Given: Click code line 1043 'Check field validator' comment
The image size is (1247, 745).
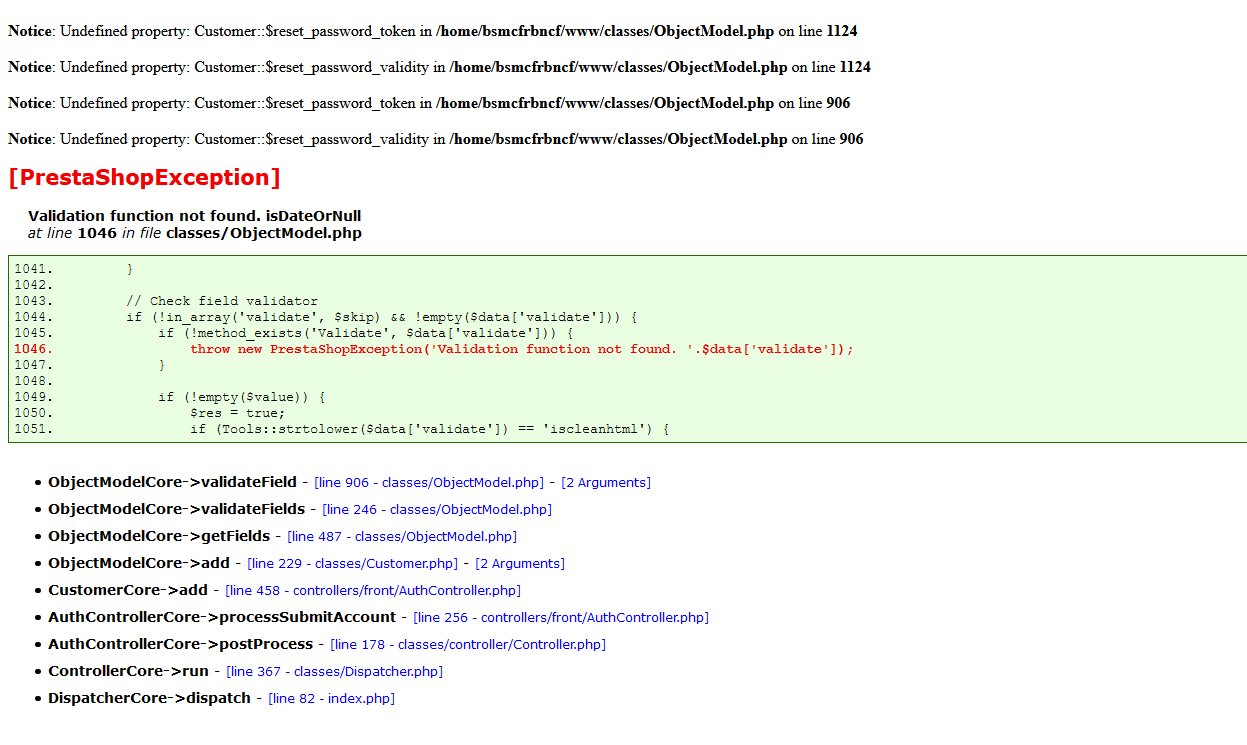Looking at the screenshot, I should click(x=222, y=301).
